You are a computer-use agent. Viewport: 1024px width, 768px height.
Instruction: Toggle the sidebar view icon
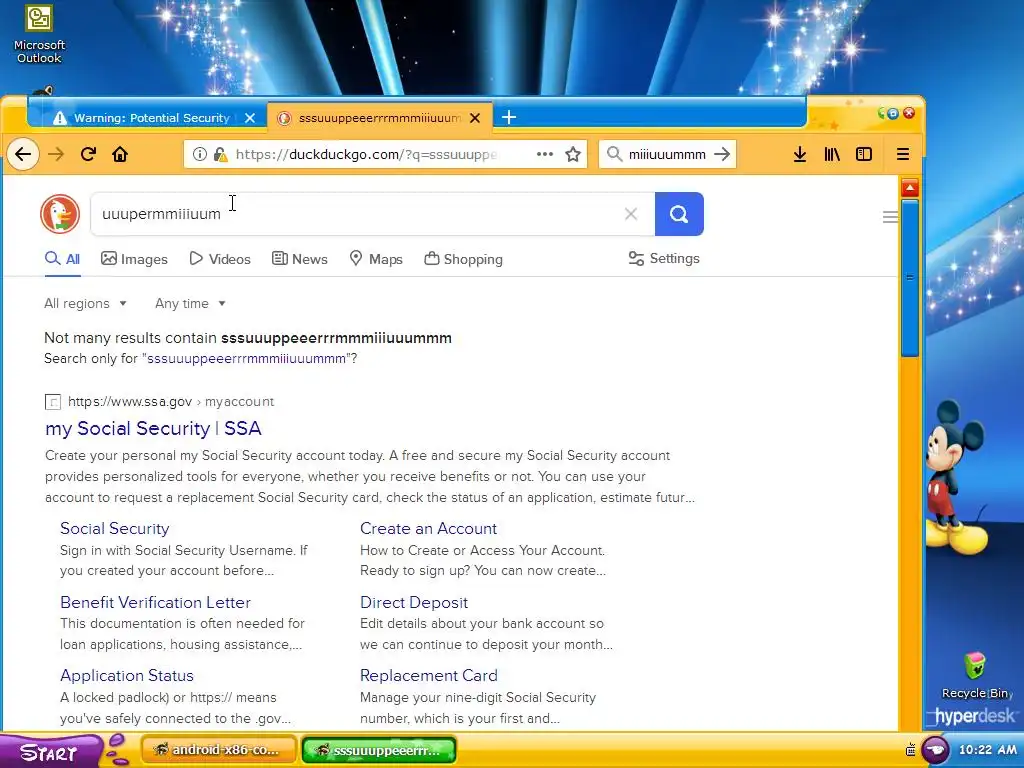863,154
